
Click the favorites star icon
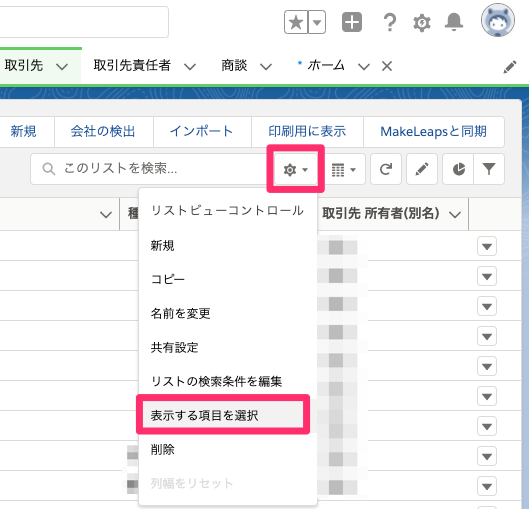[x=296, y=22]
